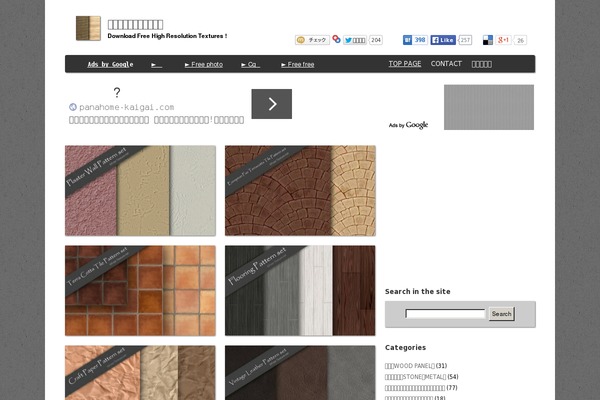
Task: Click the globe icon beside panahome-kaigai.com
Action: (x=73, y=107)
